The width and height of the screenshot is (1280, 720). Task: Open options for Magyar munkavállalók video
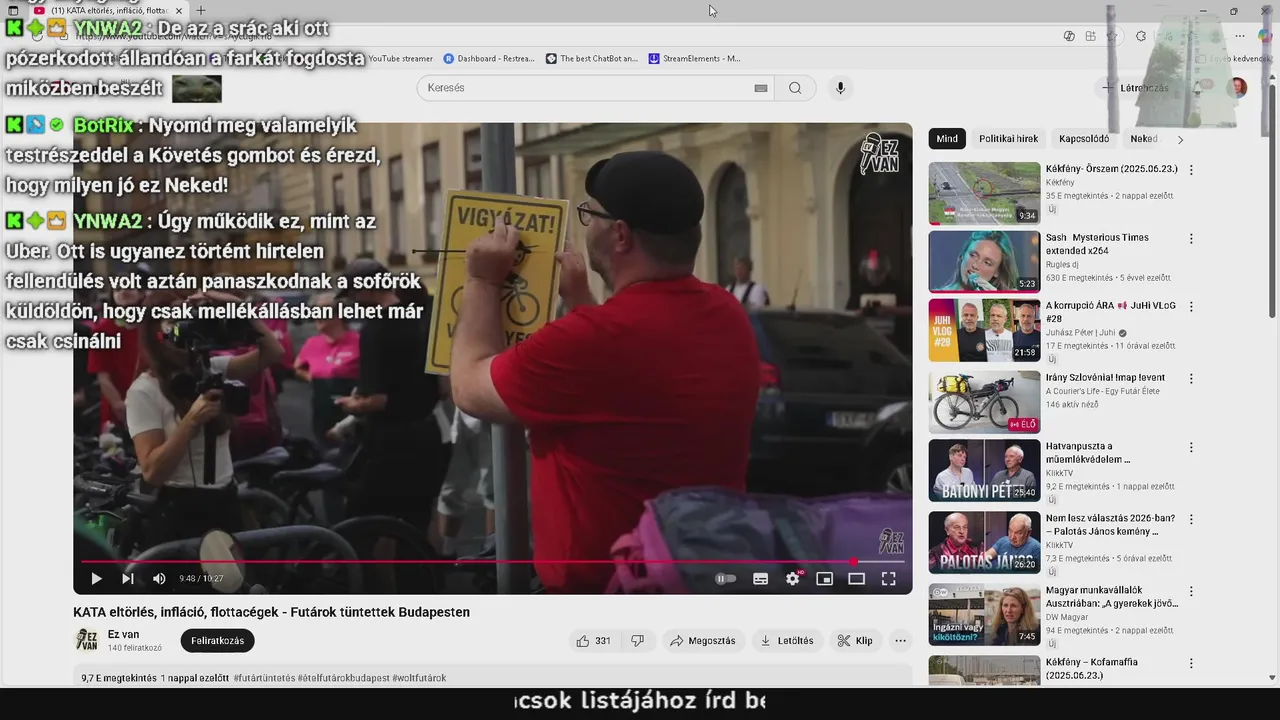tap(1191, 591)
